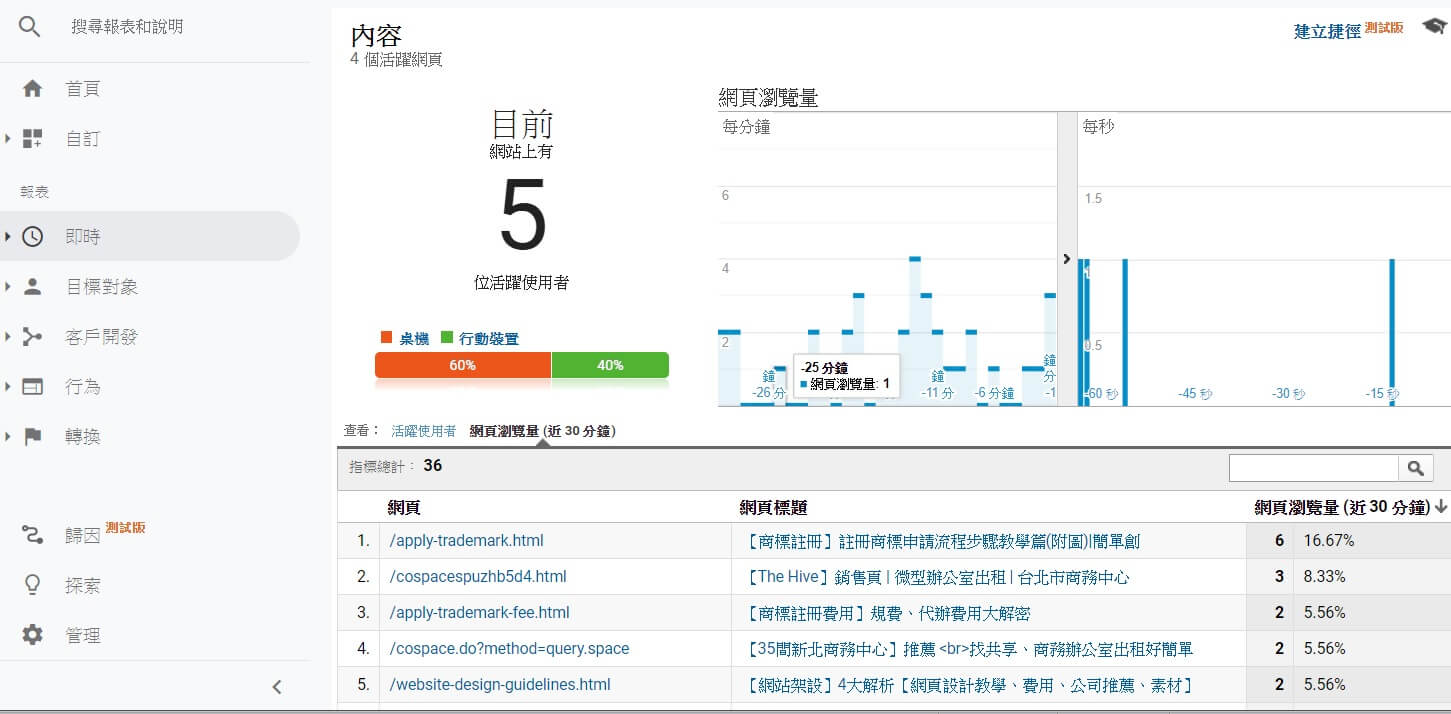Screen dimensions: 1451x714
Task: Sort by 網頁瀏覽量 column header
Action: pyautogui.click(x=1341, y=508)
